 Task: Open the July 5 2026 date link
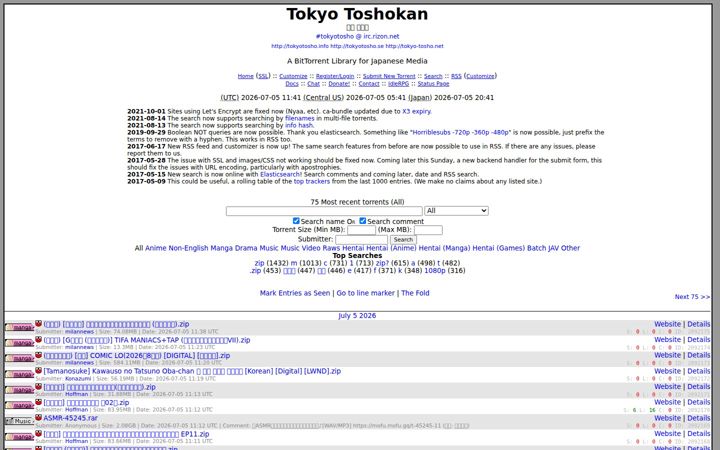[x=357, y=316]
